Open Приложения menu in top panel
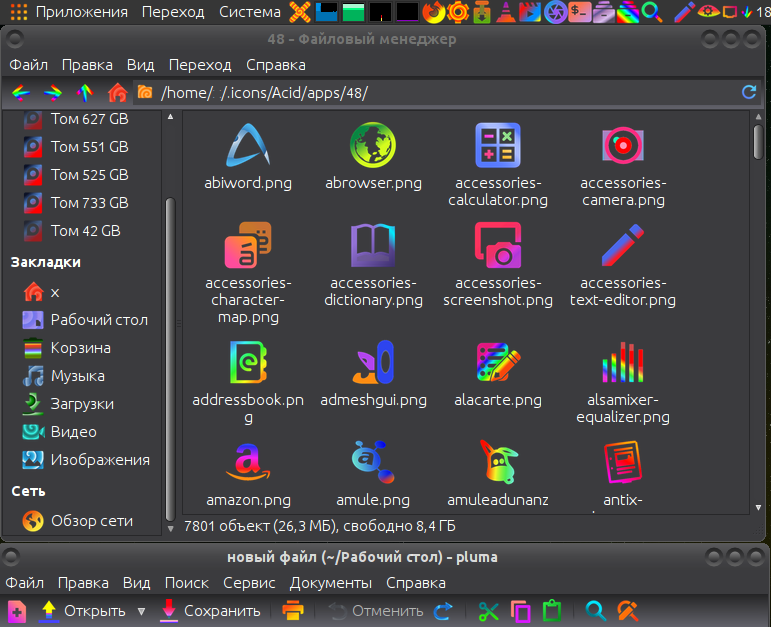Screen dimensions: 771x627 [82, 12]
